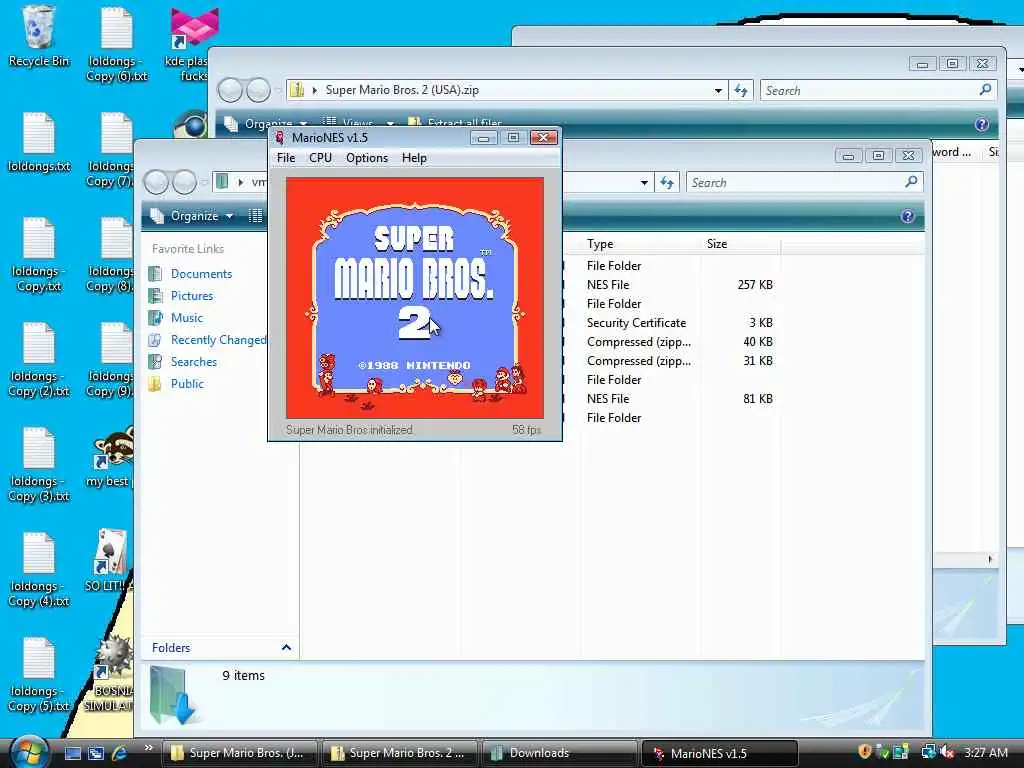Click the Show Desktop quick launch icon

click(72, 753)
